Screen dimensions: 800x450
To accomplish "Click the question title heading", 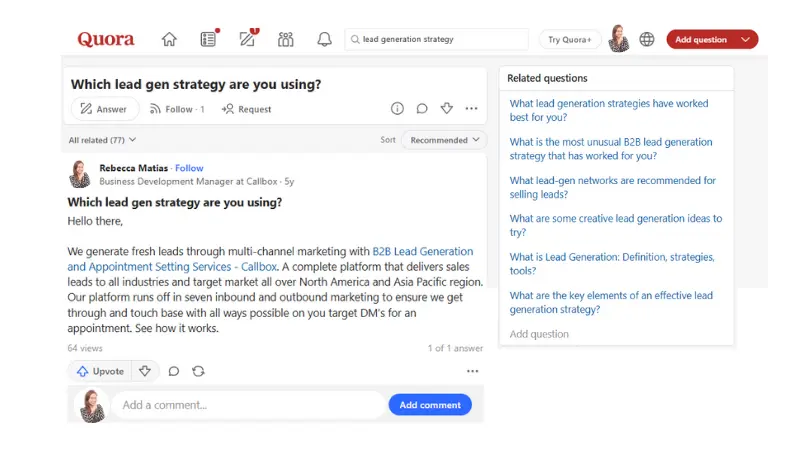I will tap(196, 84).
